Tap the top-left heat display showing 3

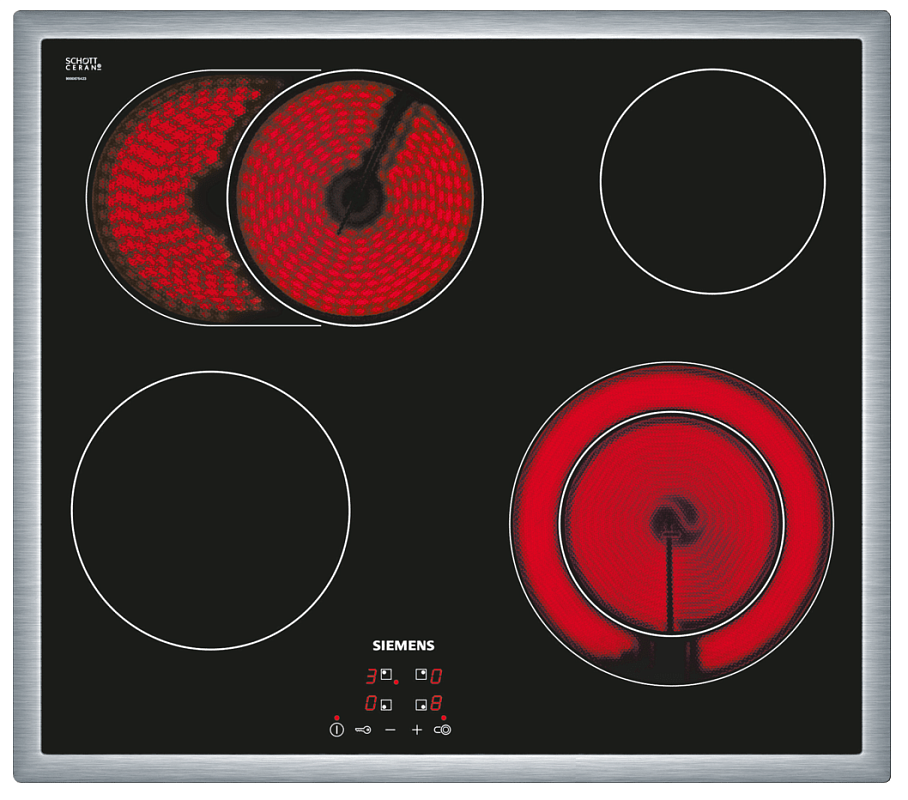tap(370, 675)
